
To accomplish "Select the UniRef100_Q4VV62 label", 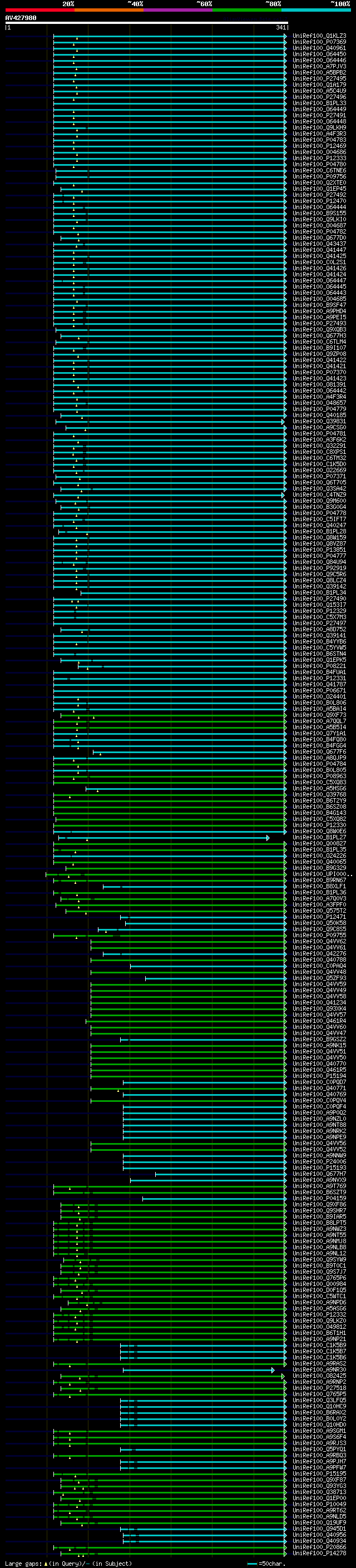I will click(319, 941).
